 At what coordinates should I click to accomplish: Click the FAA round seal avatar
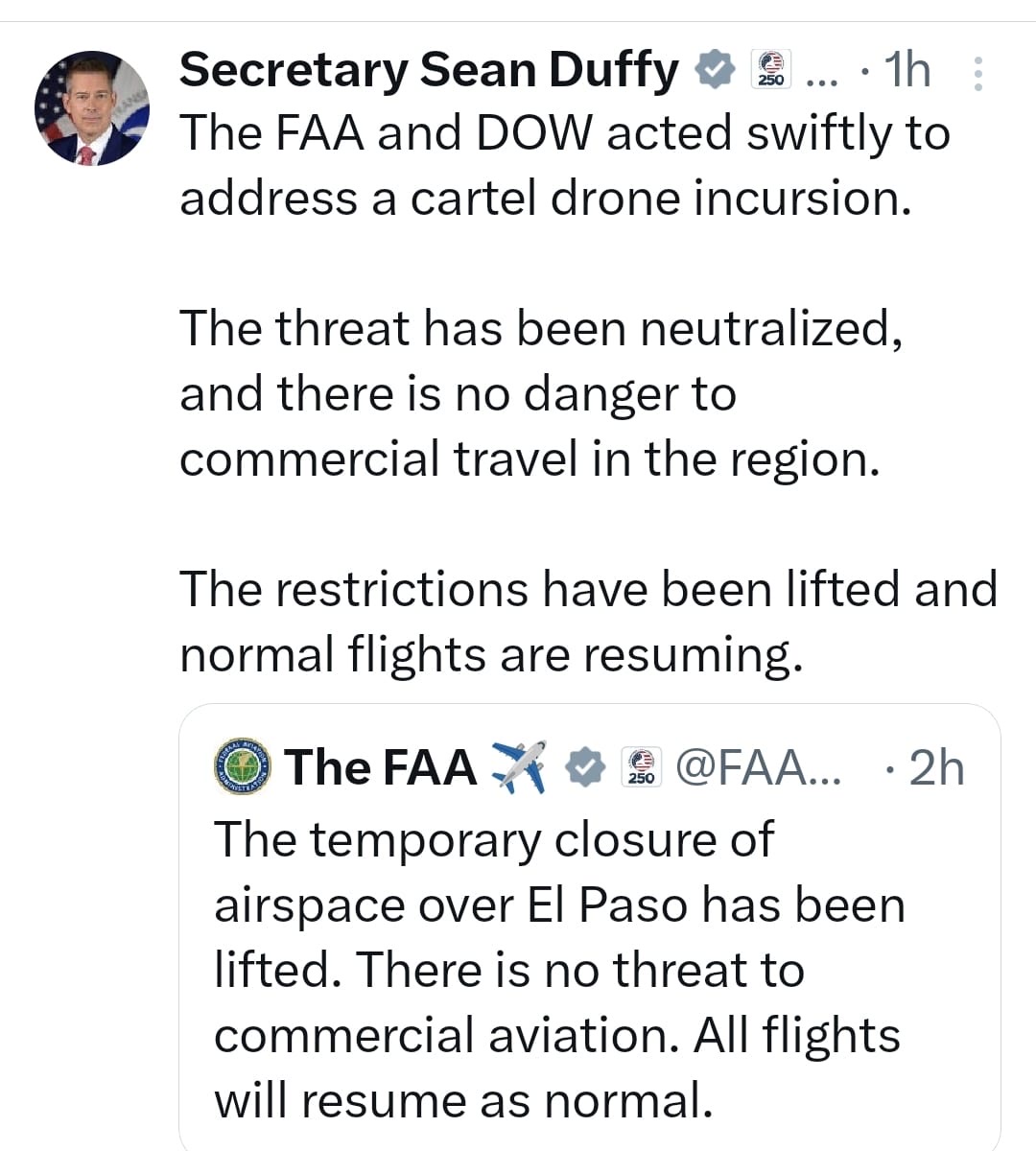[x=243, y=767]
